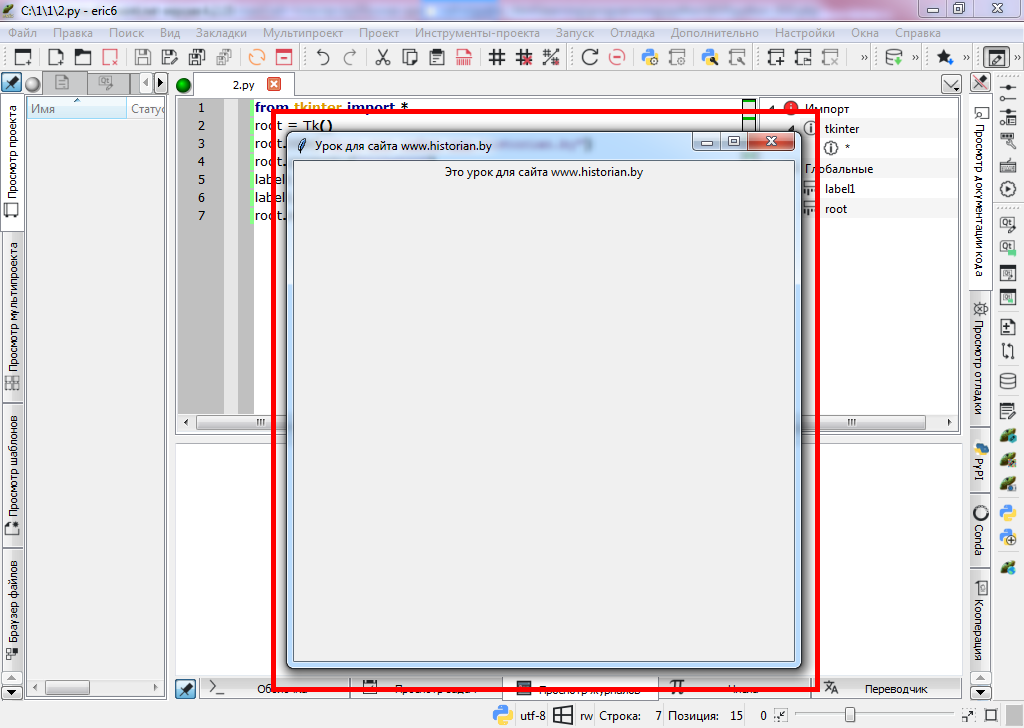Open the Запуск menu
This screenshot has height=728, width=1024.
pos(574,32)
